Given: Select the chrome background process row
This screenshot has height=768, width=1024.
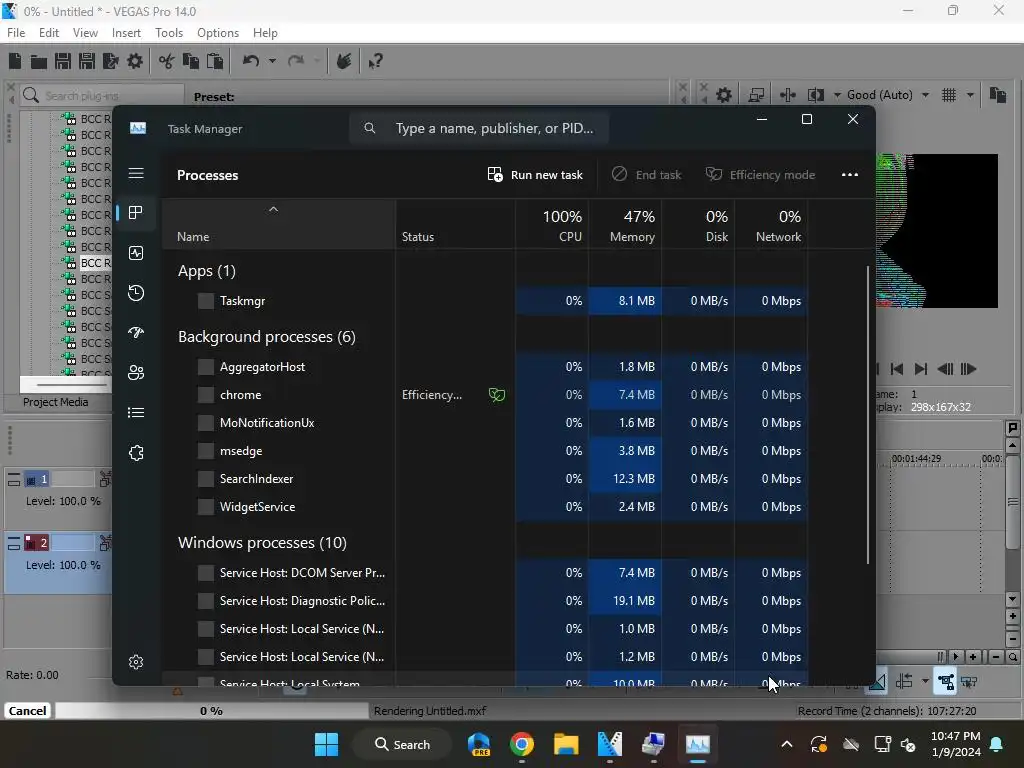Looking at the screenshot, I should [485, 394].
